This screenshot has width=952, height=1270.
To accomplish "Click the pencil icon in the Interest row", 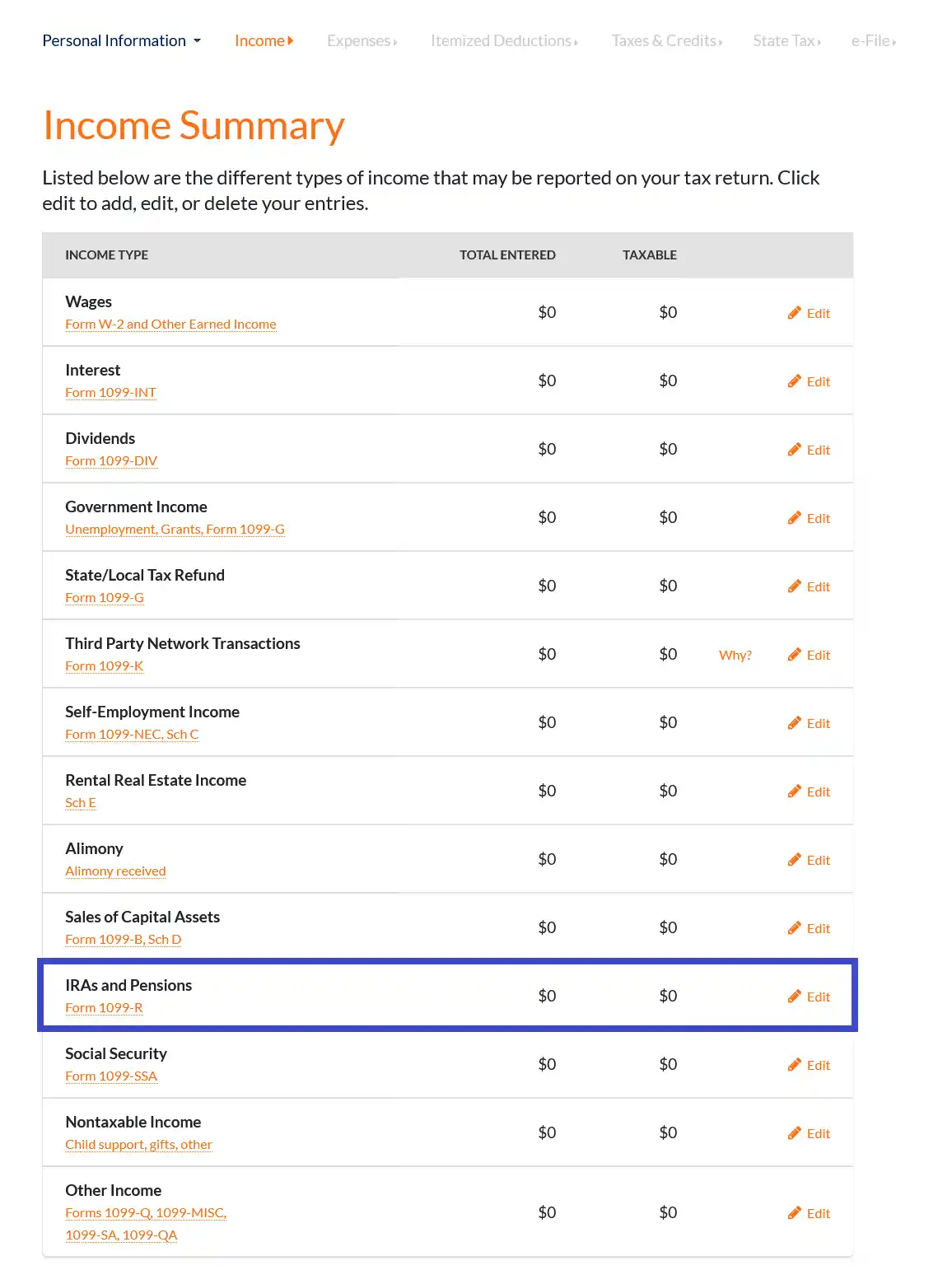I will coord(794,381).
